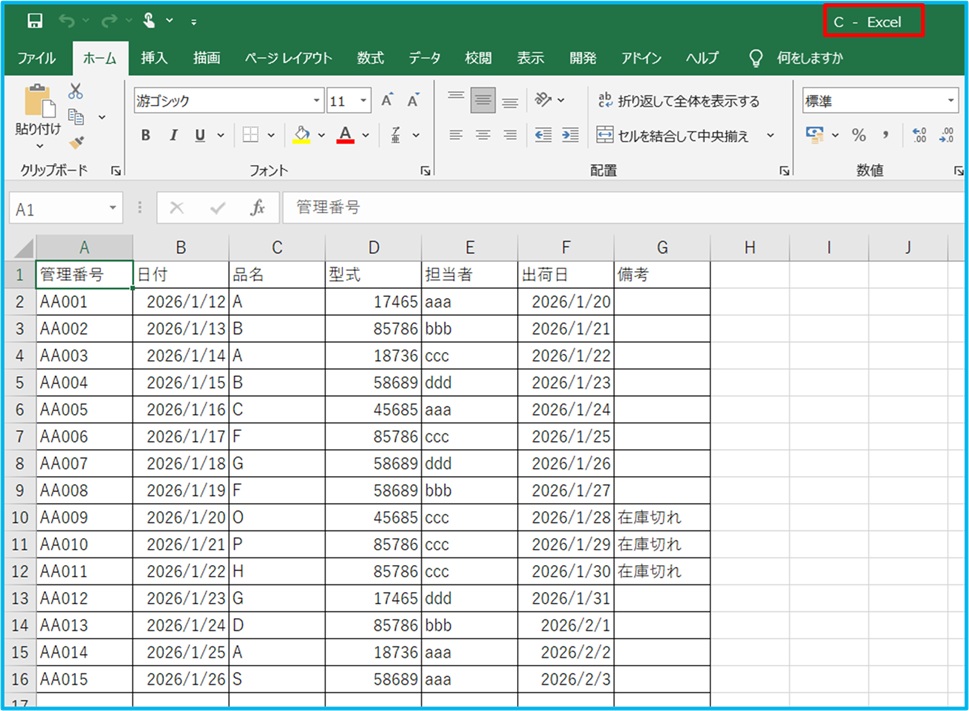Open the データ ribbon tab
The width and height of the screenshot is (969, 711).
pyautogui.click(x=424, y=58)
